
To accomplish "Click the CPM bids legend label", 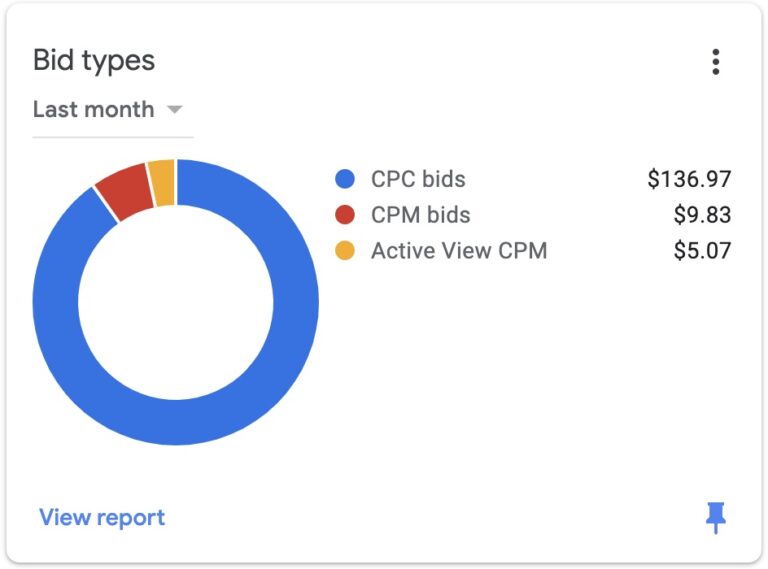I will (x=420, y=215).
